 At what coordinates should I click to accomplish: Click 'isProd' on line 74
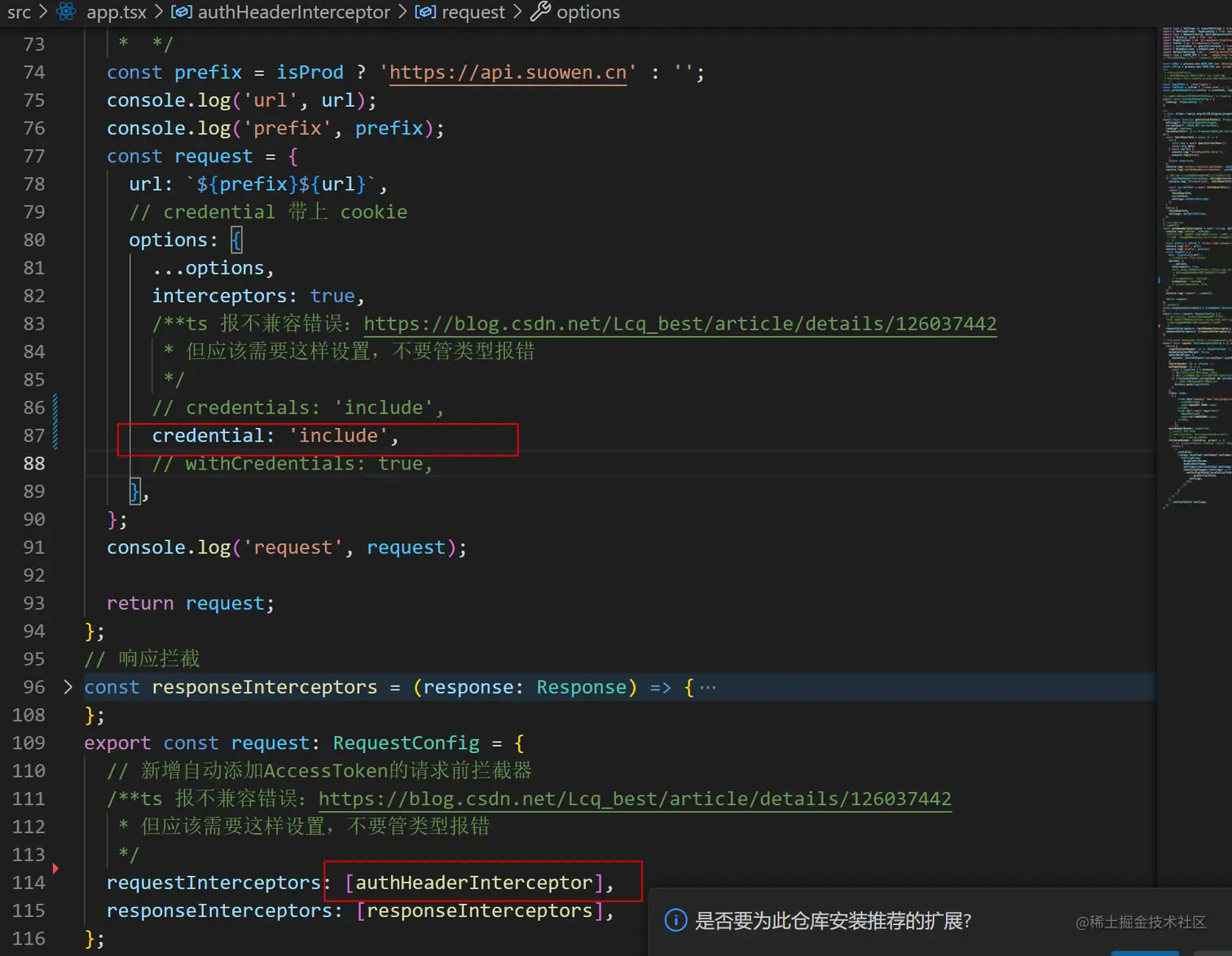pyautogui.click(x=310, y=73)
